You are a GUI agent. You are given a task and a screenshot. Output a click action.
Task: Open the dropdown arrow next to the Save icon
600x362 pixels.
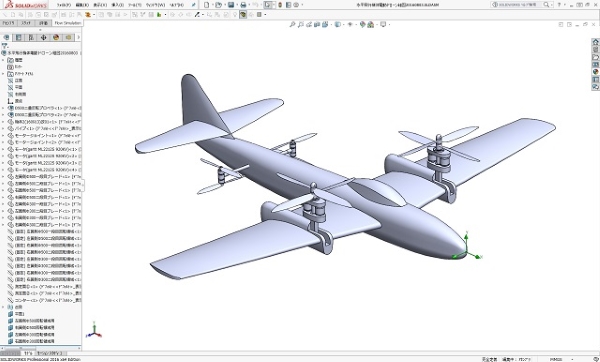pos(236,5)
